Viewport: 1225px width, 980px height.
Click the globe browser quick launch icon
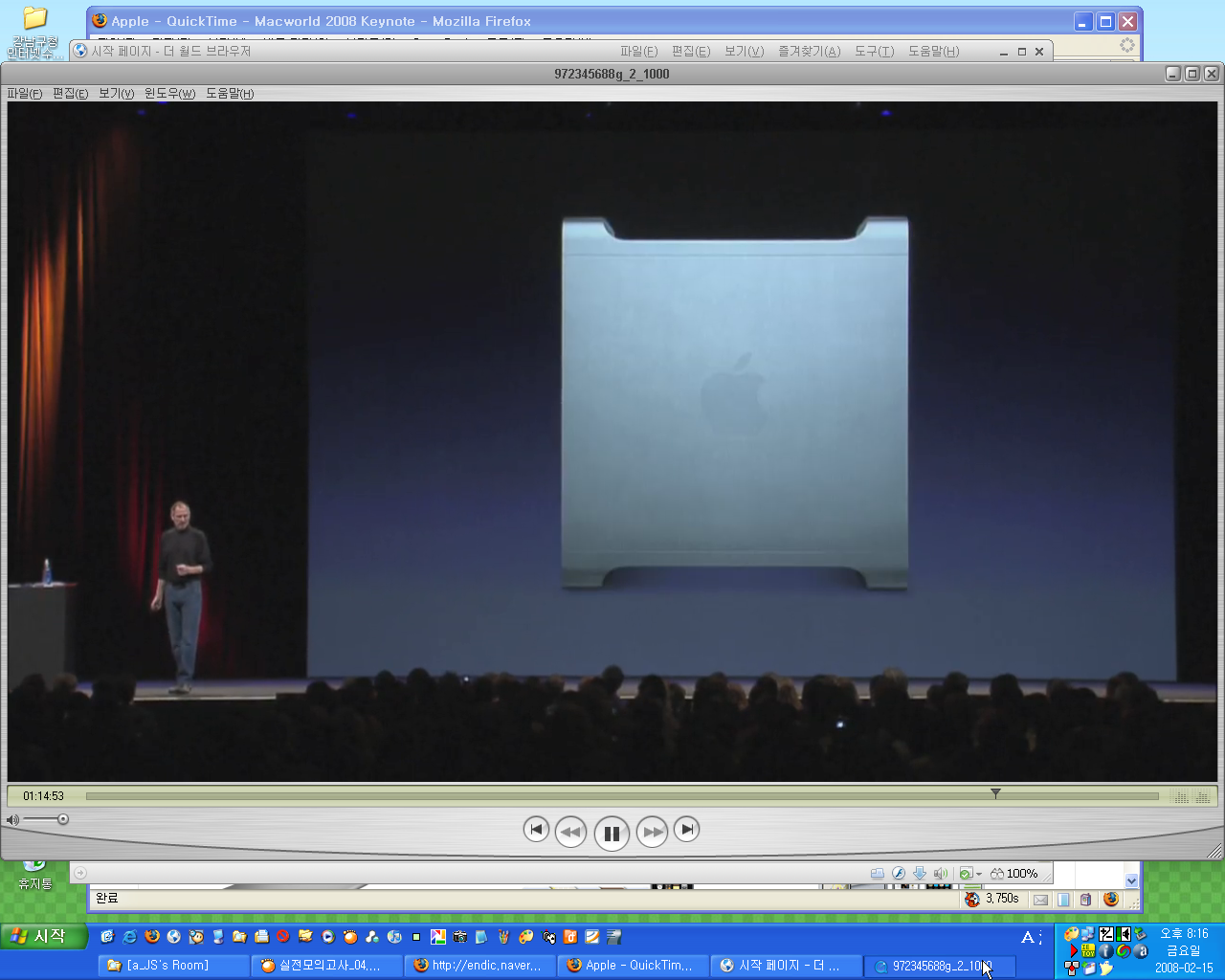click(173, 937)
